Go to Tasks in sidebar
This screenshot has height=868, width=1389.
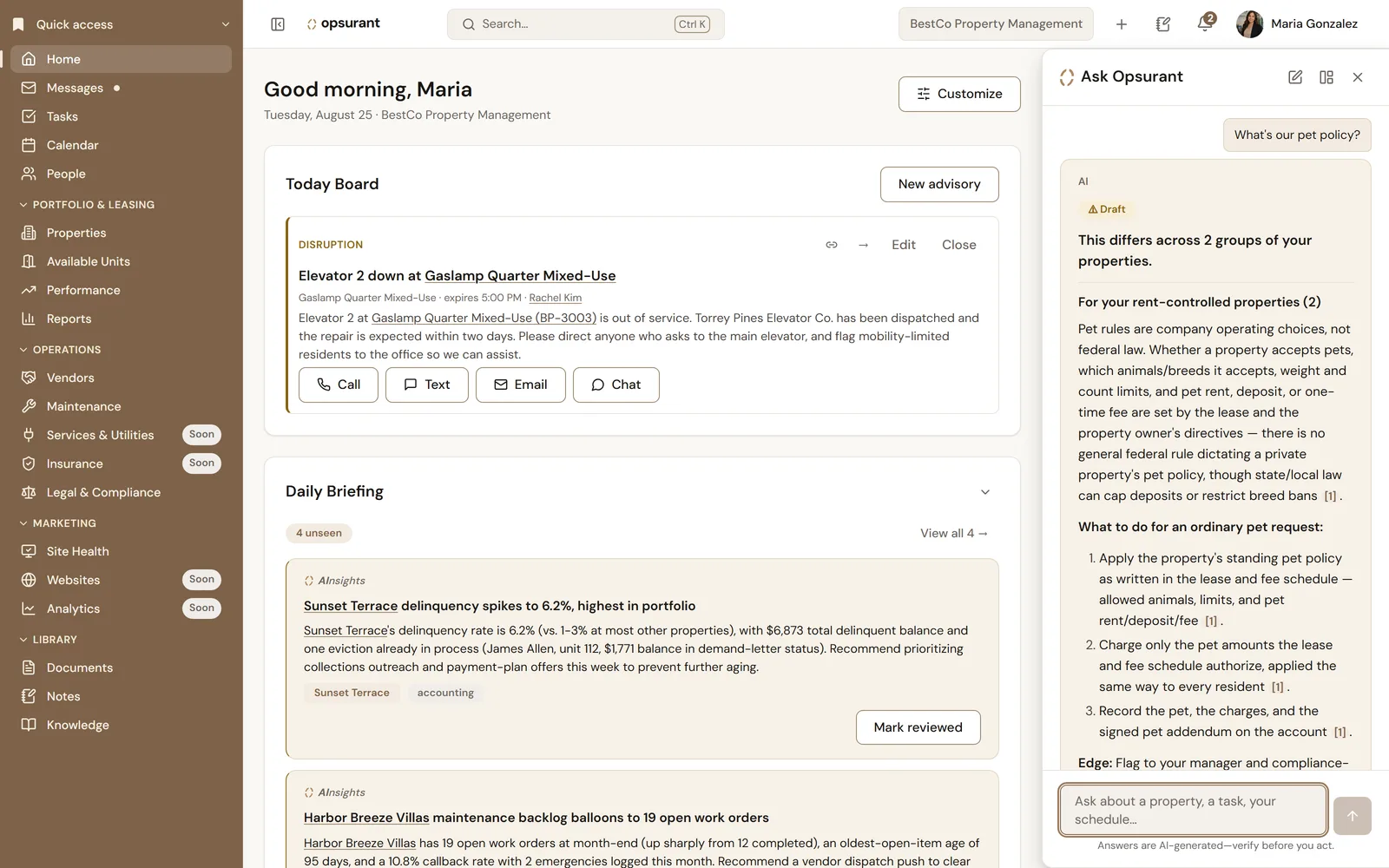122,116
